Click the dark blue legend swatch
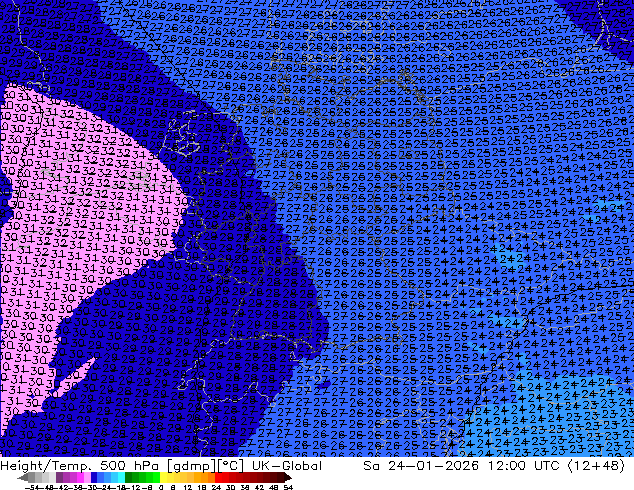The image size is (634, 490). [x=94, y=477]
